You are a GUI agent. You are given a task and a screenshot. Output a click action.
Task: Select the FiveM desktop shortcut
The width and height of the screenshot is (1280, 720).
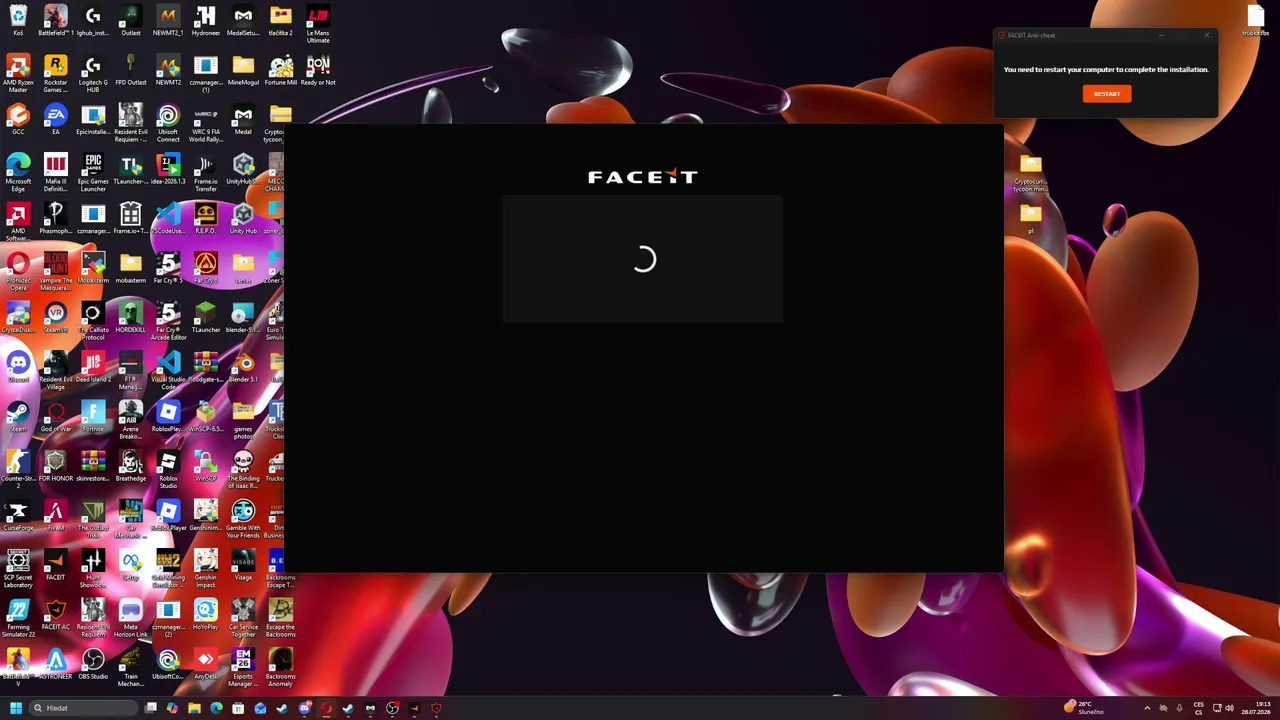[56, 516]
